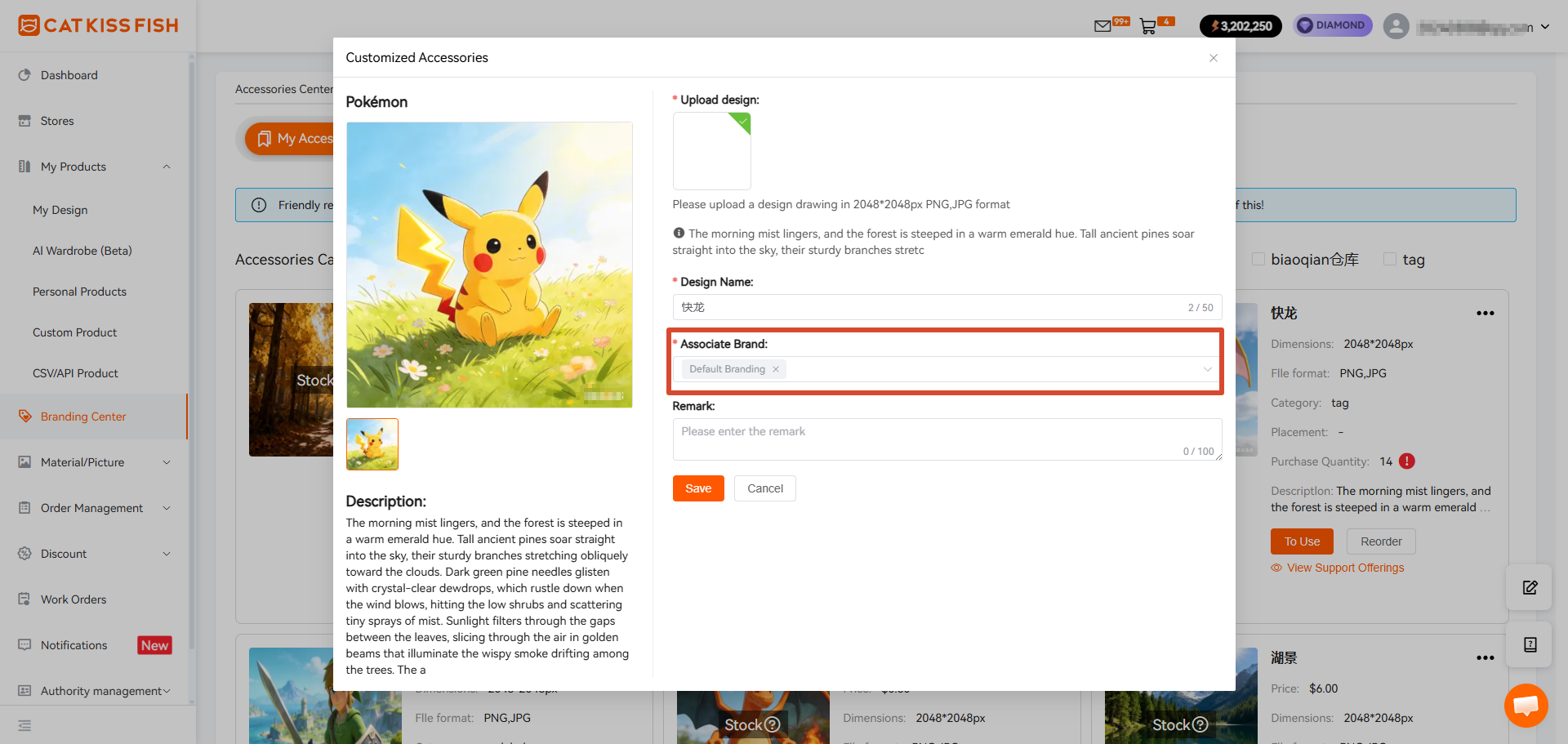1568x744 pixels.
Task: Open My Design in sidebar
Action: pyautogui.click(x=60, y=210)
